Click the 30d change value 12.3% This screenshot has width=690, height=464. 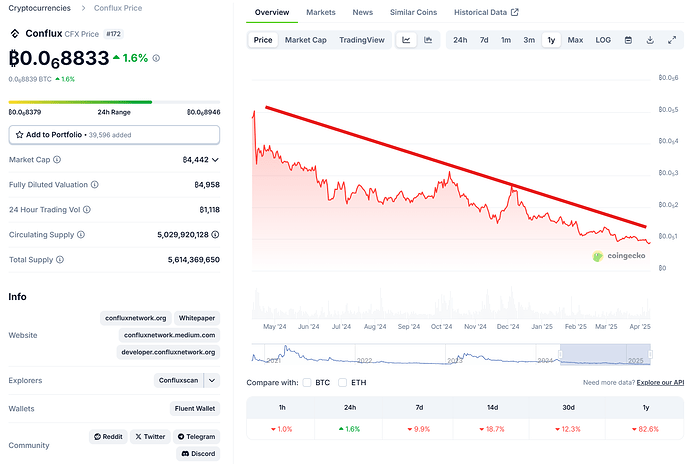pos(568,429)
